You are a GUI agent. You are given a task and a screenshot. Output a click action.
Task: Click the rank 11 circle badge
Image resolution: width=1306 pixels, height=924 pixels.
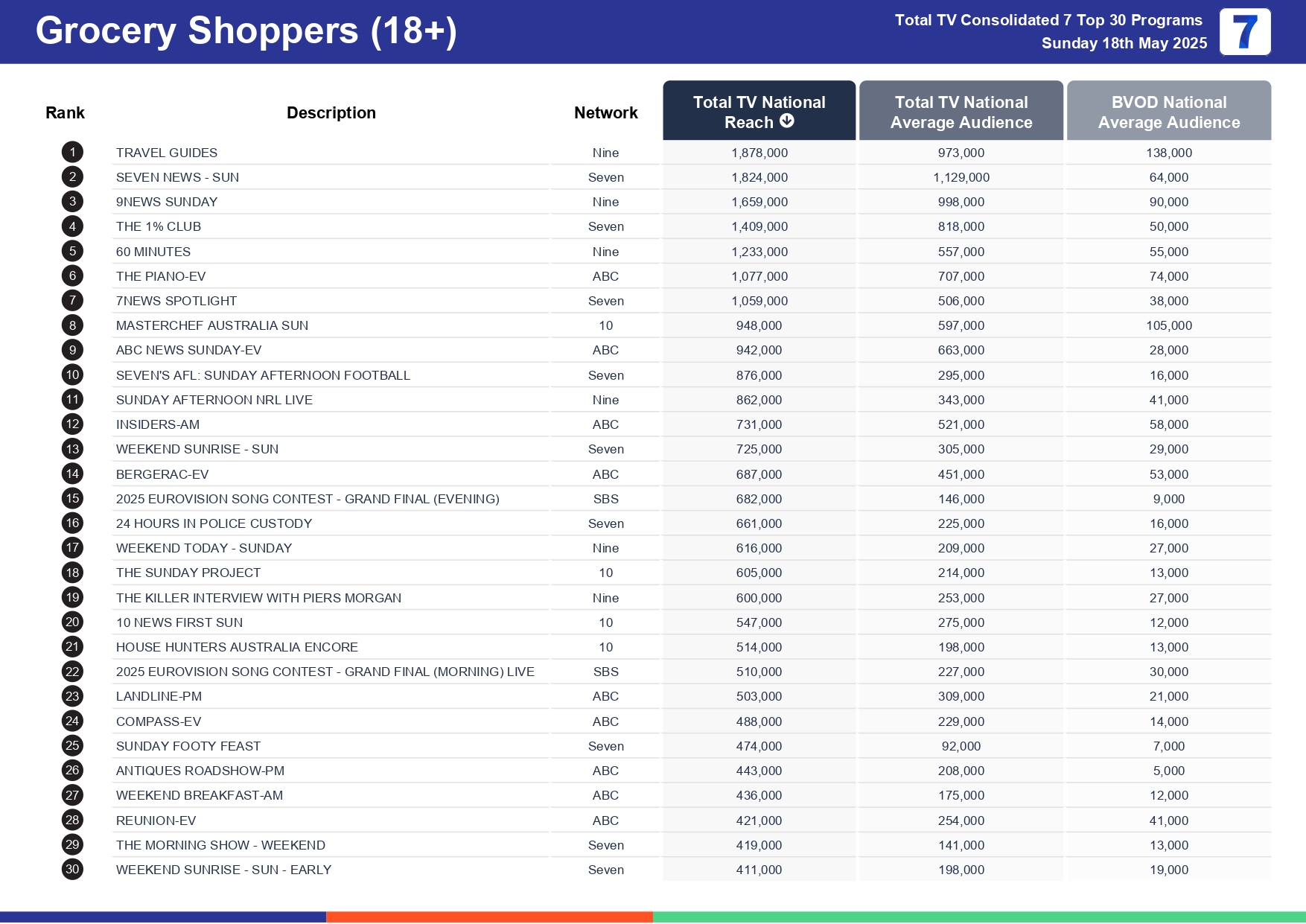click(72, 400)
